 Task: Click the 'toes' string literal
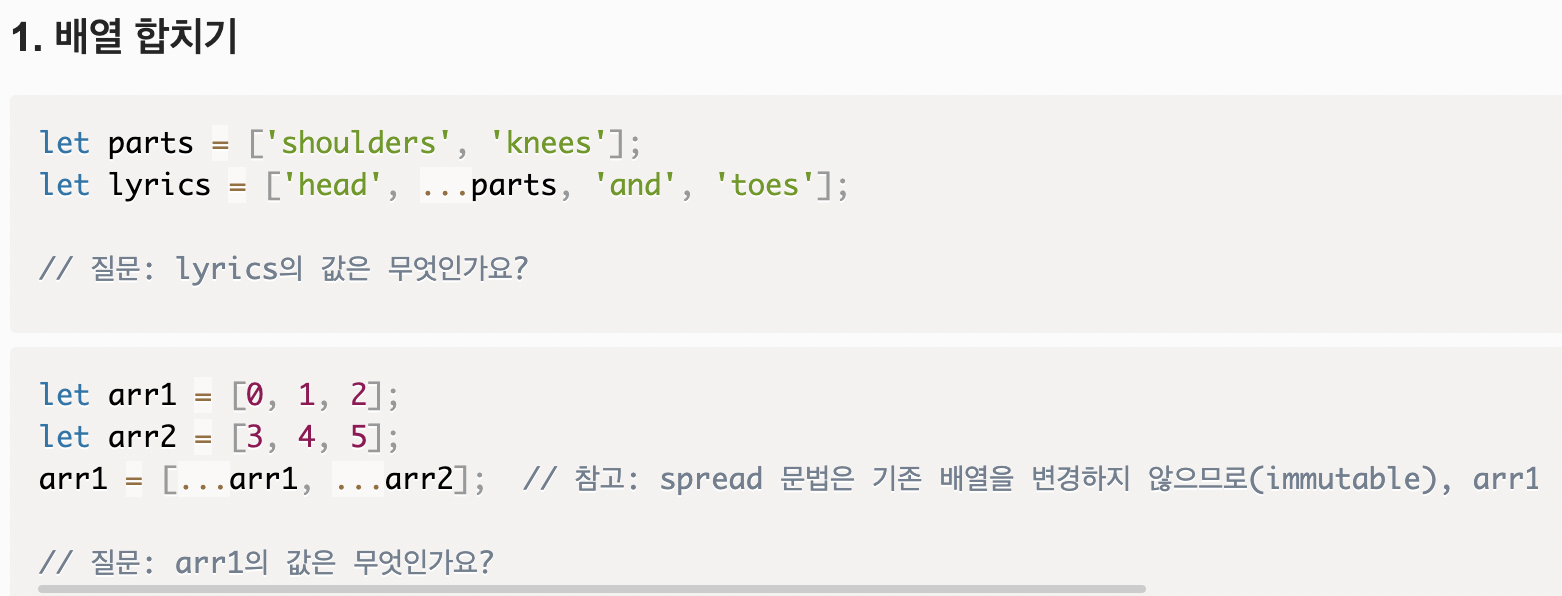[766, 185]
